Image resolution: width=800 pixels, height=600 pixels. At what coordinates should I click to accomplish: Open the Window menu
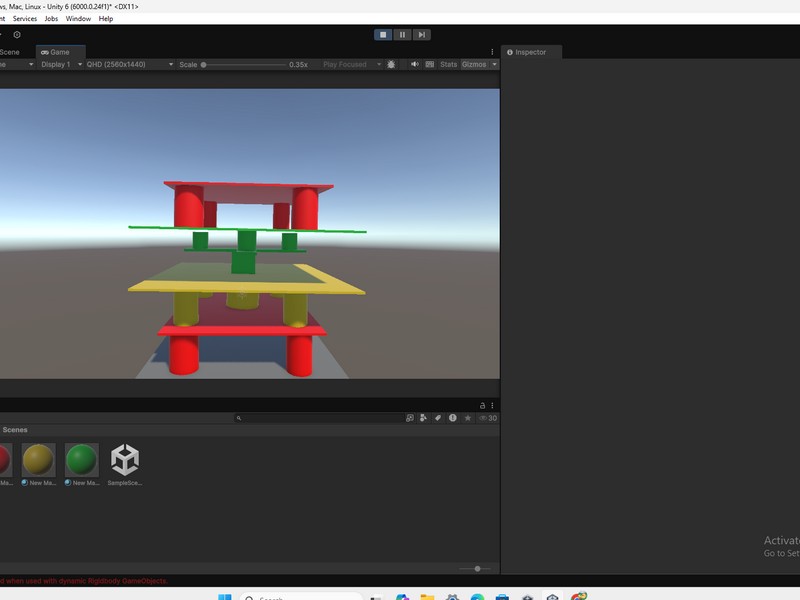pos(78,19)
